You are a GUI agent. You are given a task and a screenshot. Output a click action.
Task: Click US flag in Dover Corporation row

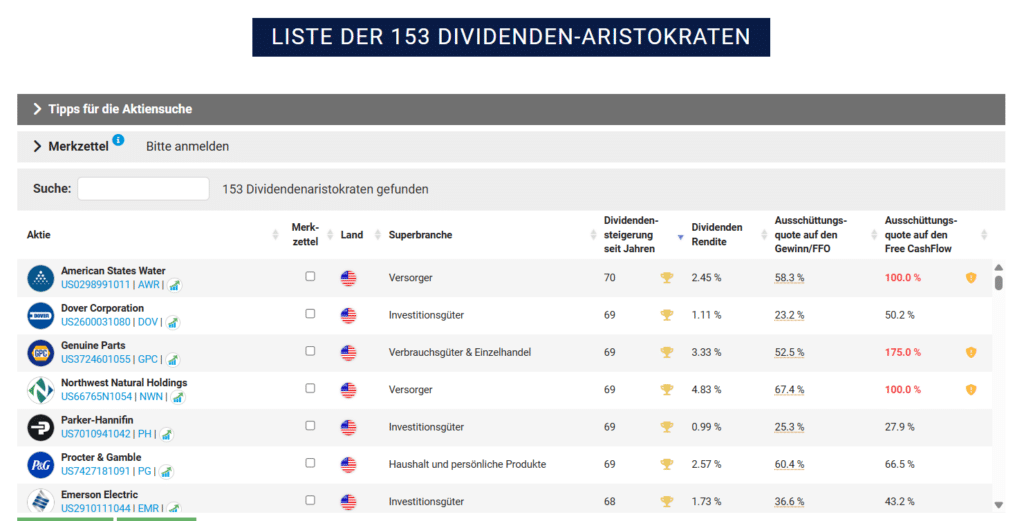click(349, 315)
